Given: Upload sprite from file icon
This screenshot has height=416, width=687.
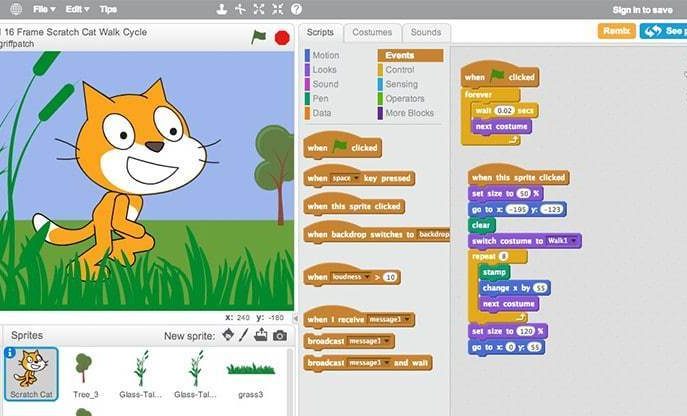Looking at the screenshot, I should 261,335.
